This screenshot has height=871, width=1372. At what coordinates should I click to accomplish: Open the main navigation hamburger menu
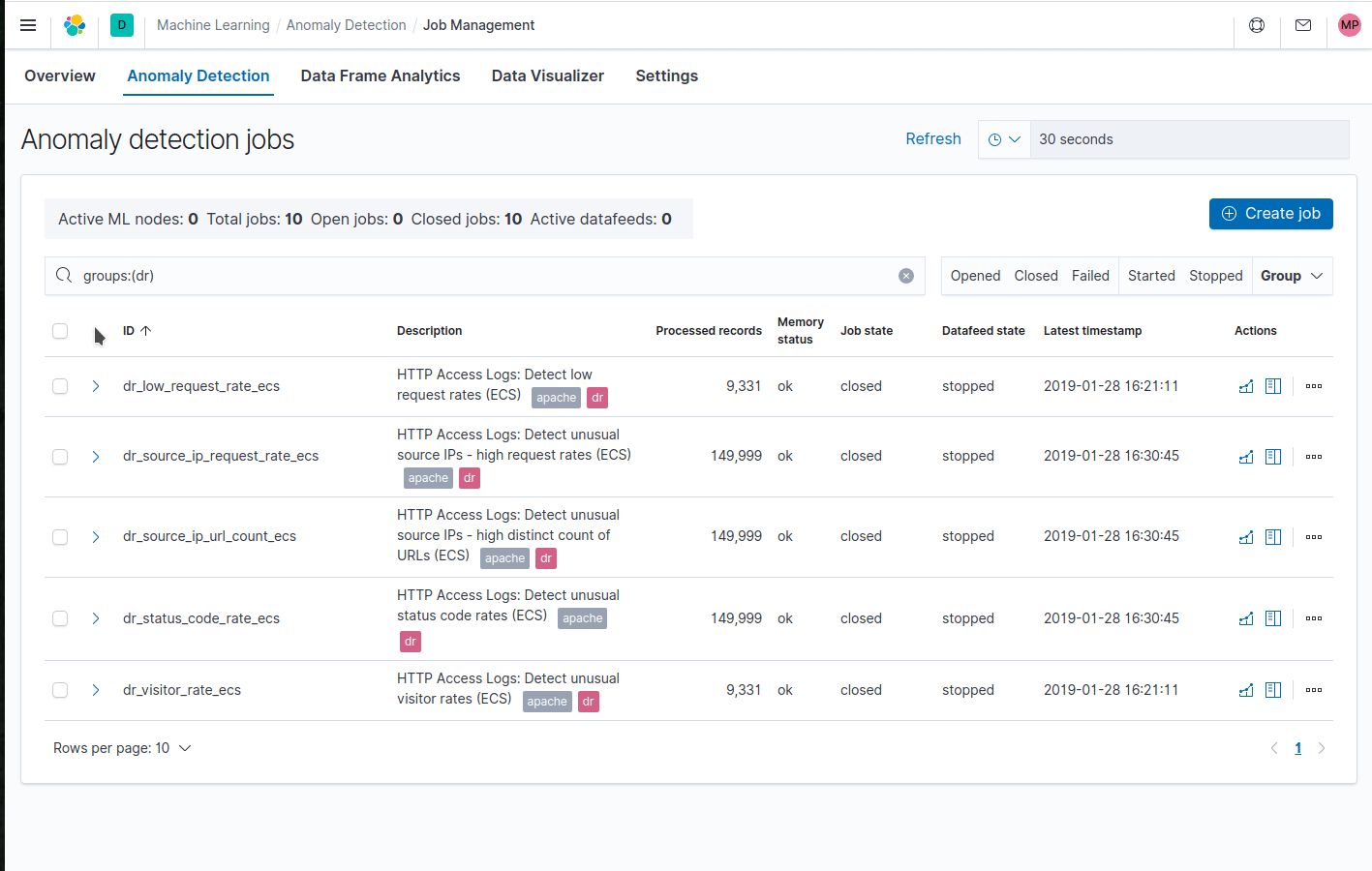click(27, 25)
